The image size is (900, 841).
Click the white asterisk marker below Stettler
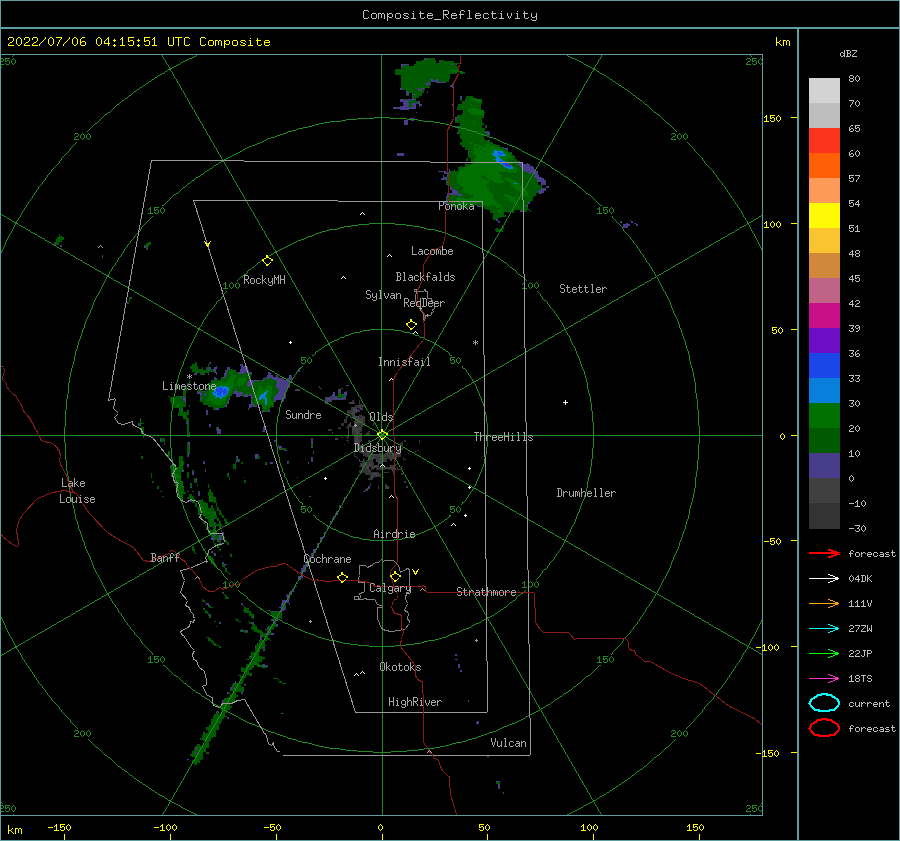point(475,343)
